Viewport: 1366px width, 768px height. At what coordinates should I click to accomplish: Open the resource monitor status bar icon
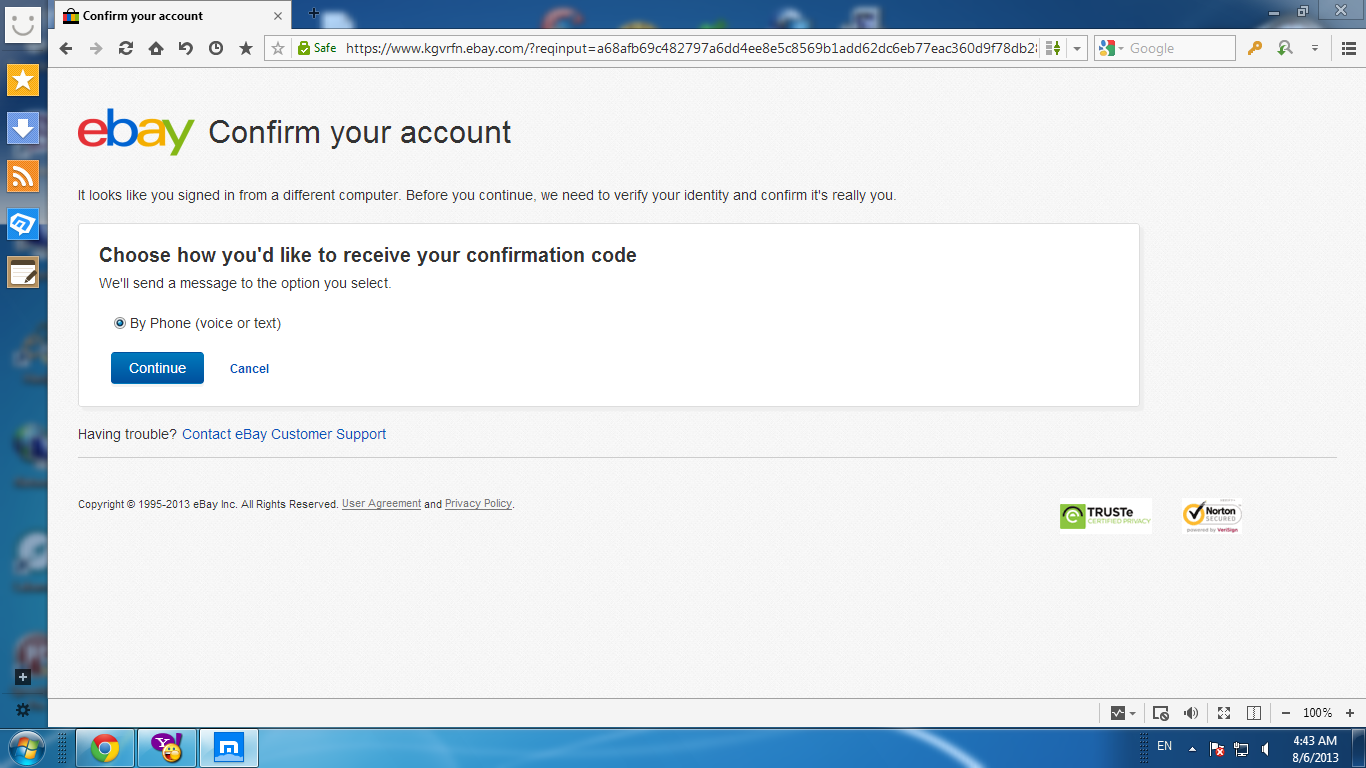click(x=1118, y=713)
